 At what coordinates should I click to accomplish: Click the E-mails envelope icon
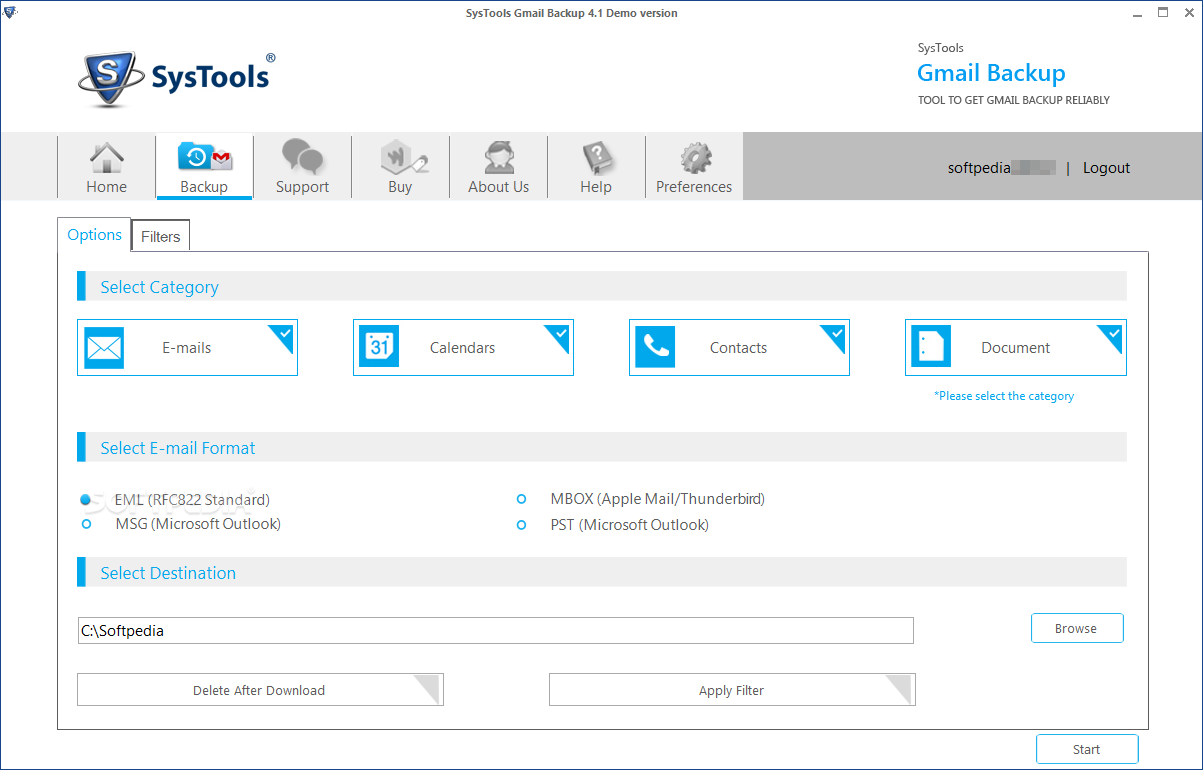tap(104, 348)
